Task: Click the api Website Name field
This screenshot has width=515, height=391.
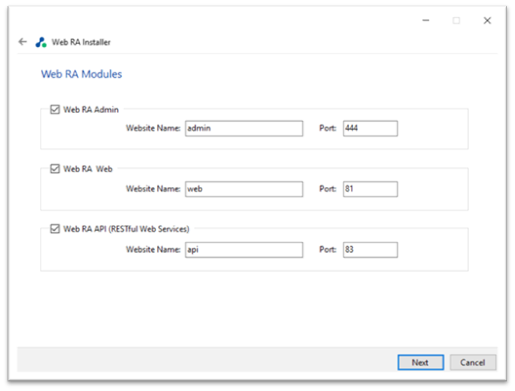Action: (244, 250)
